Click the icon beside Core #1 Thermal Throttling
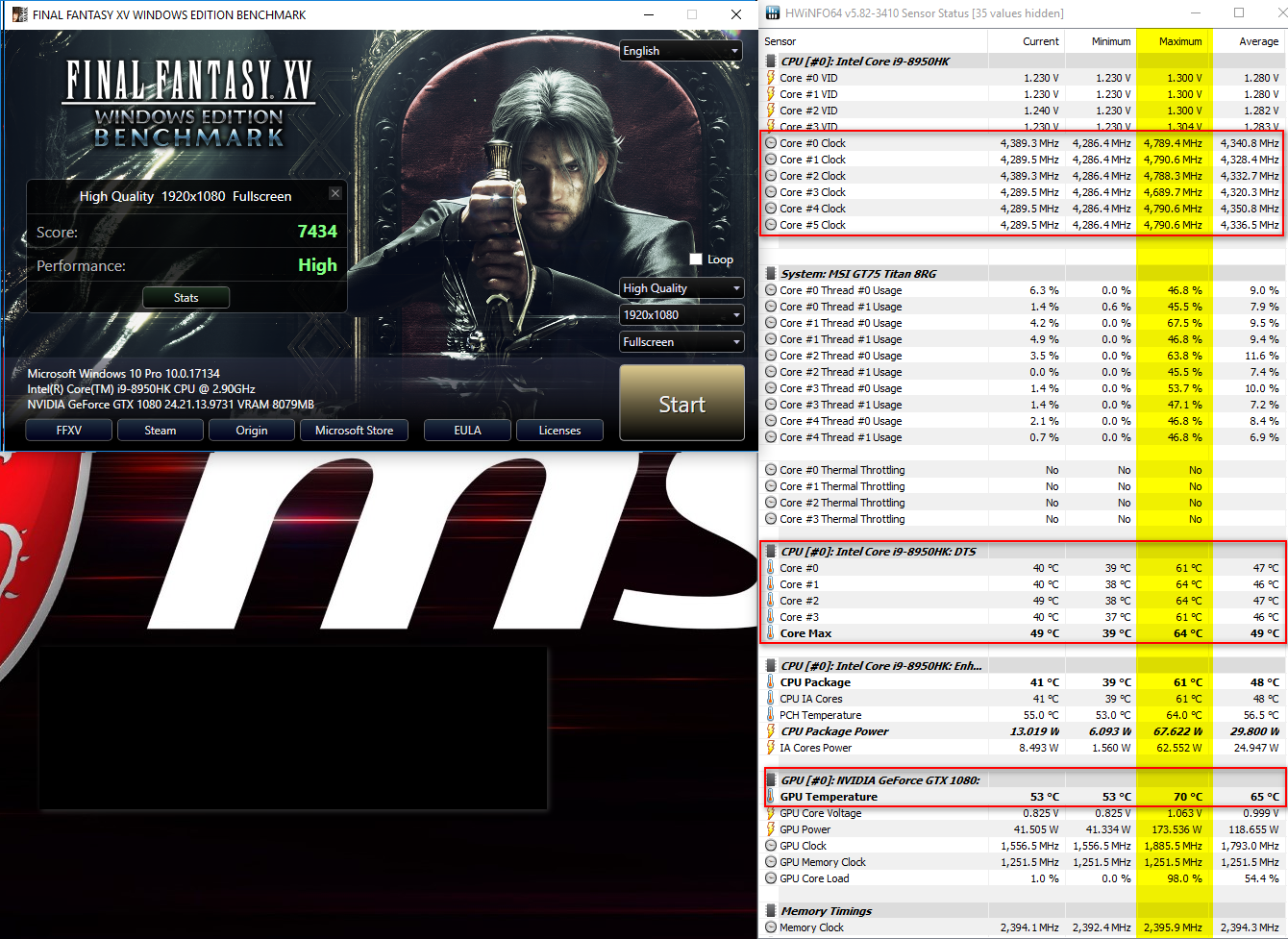Image resolution: width=1288 pixels, height=939 pixels. 771,486
